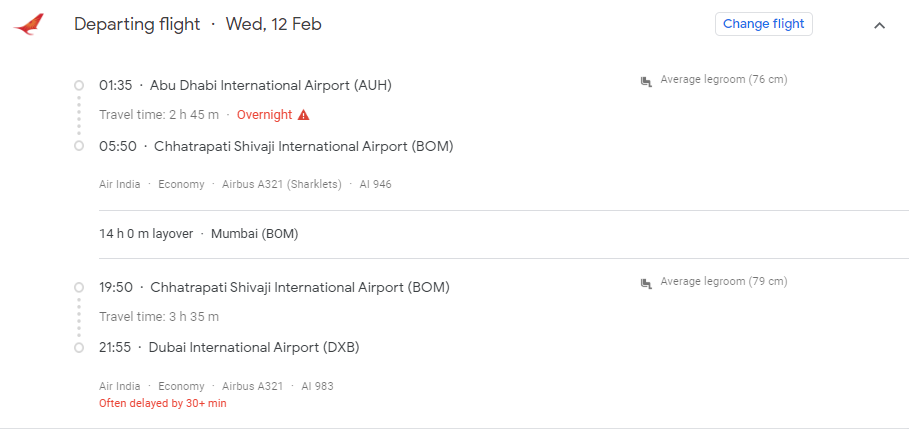The width and height of the screenshot is (909, 430).
Task: Click the red Overnight label
Action: tap(264, 115)
